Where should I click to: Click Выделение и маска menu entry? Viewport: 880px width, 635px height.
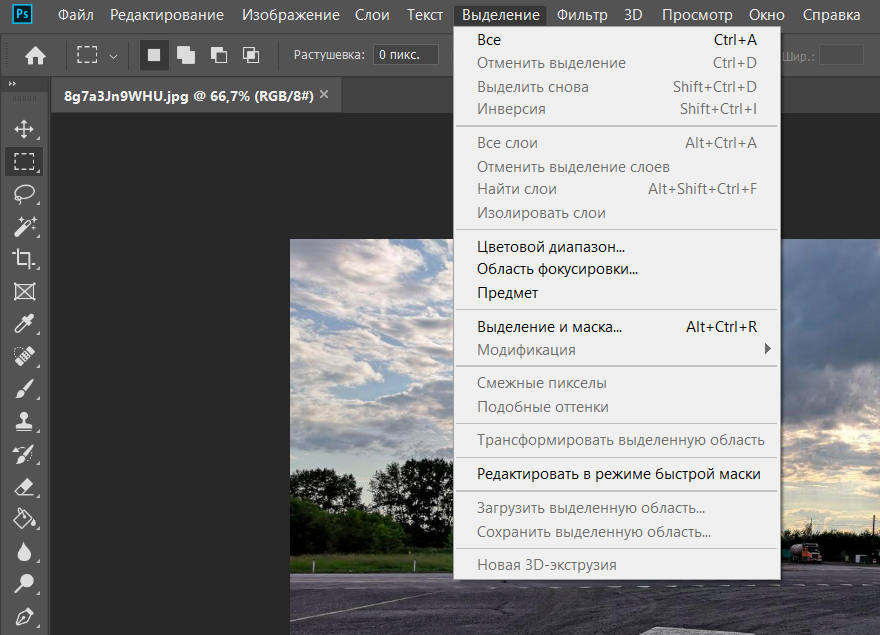tap(549, 327)
